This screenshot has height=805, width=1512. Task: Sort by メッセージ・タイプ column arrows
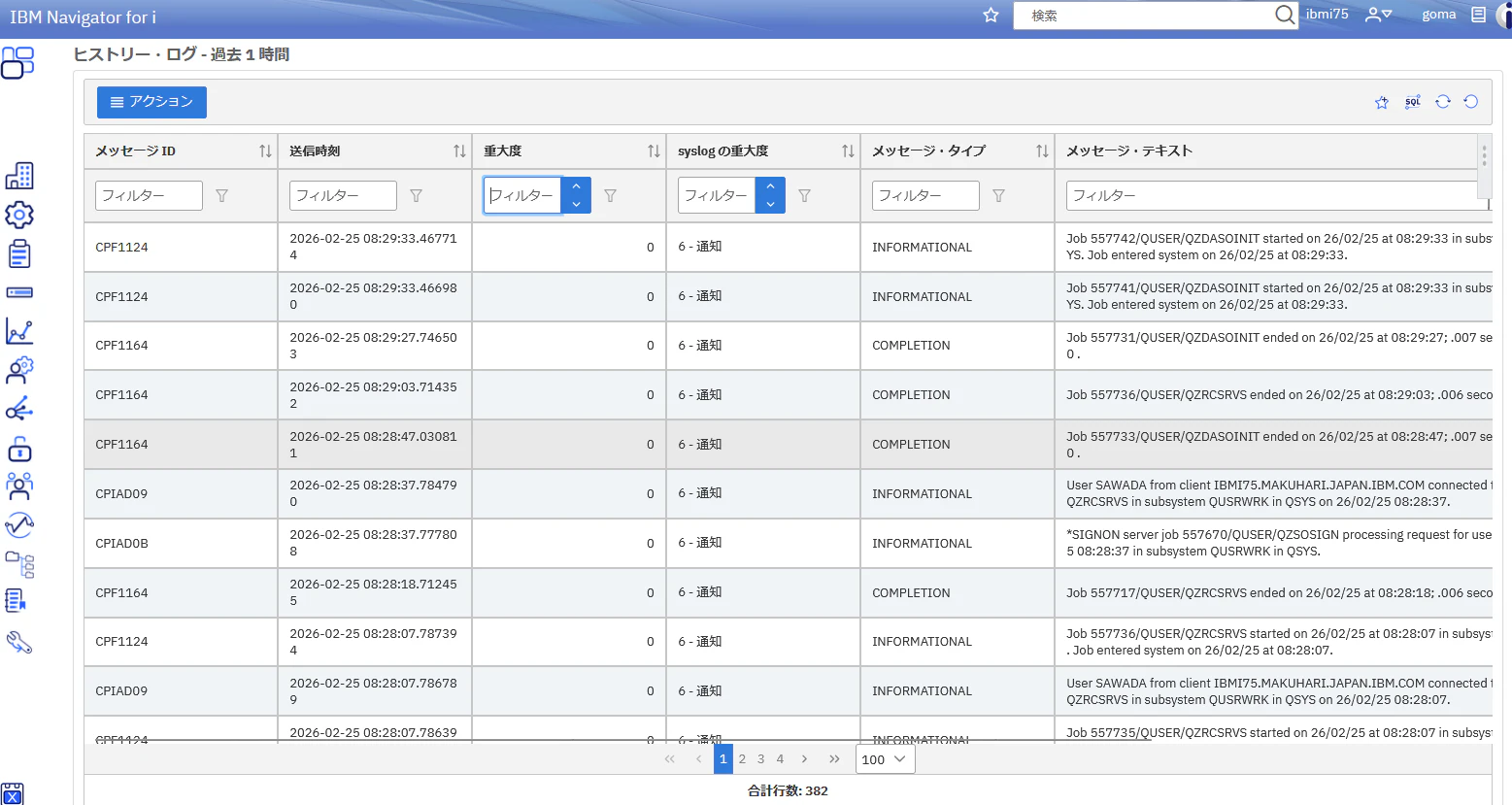tap(1042, 151)
